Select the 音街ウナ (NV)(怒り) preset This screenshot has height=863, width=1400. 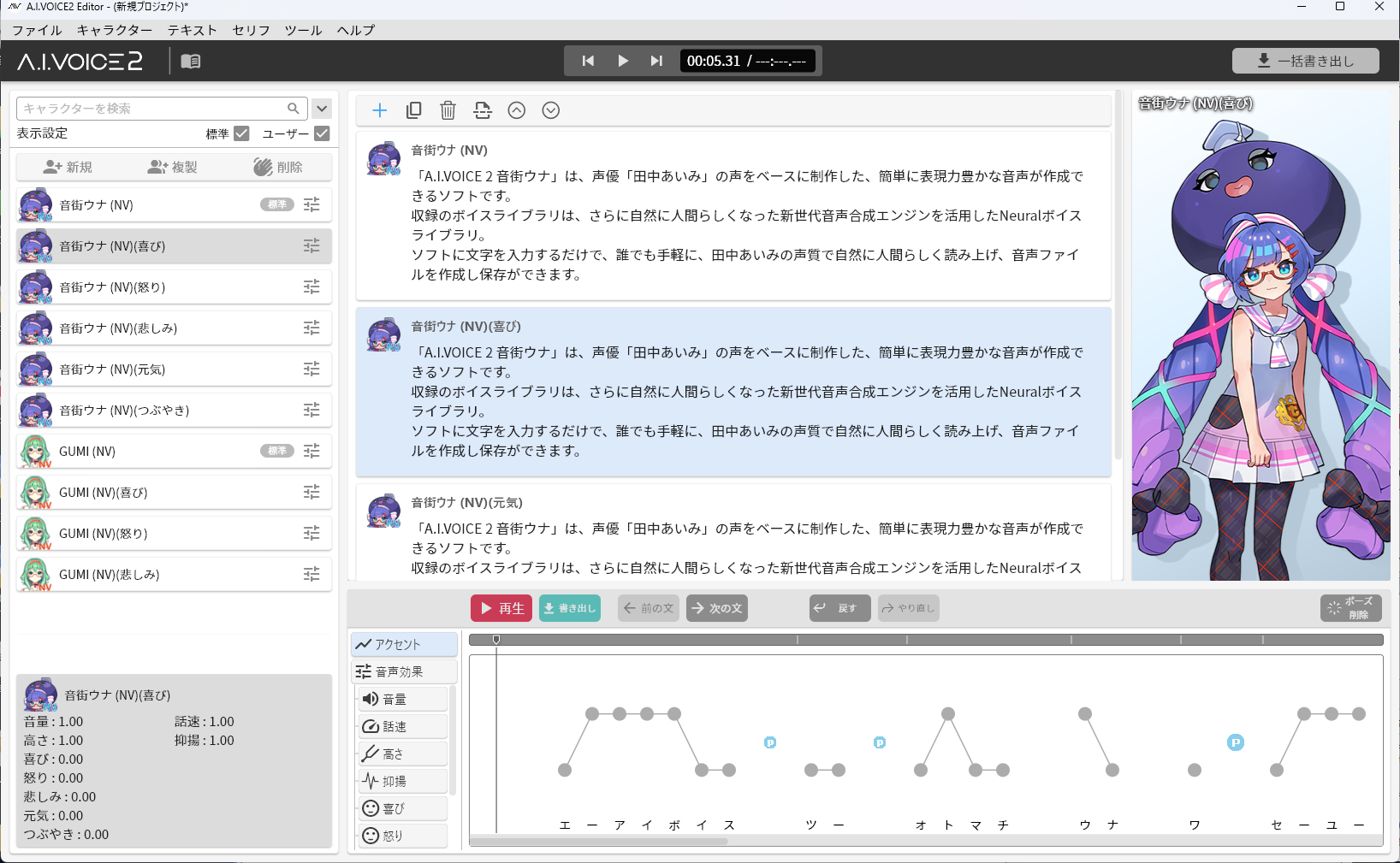pos(174,287)
